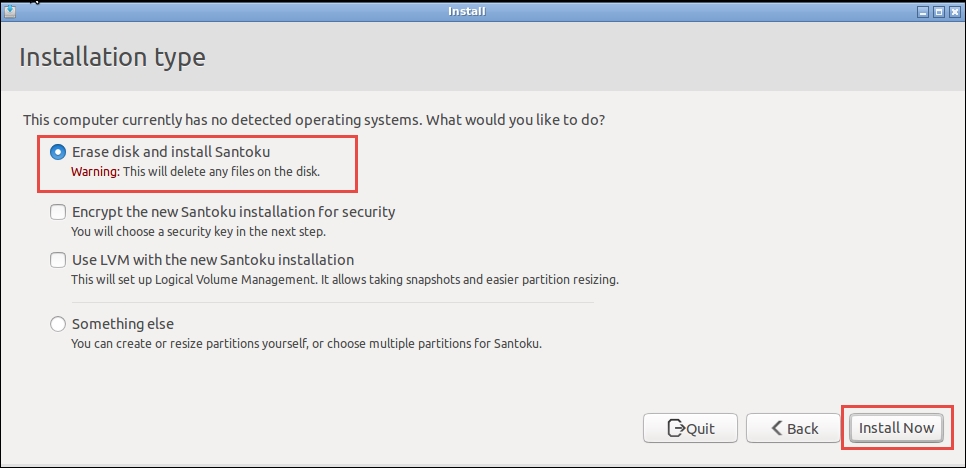The image size is (966, 468).
Task: Choose the Something else option
Action: 58,324
